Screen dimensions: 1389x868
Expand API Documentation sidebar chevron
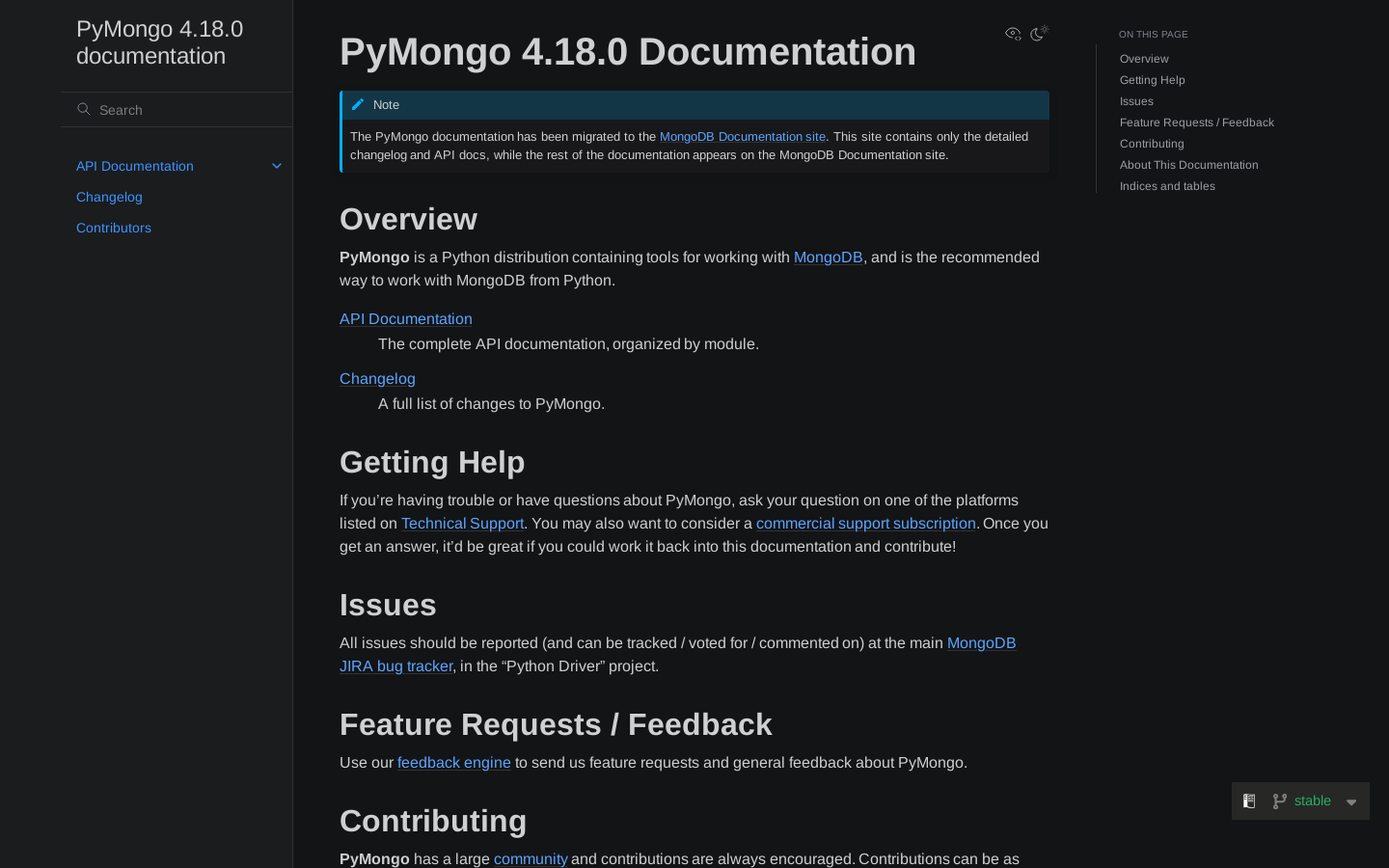coord(277,166)
